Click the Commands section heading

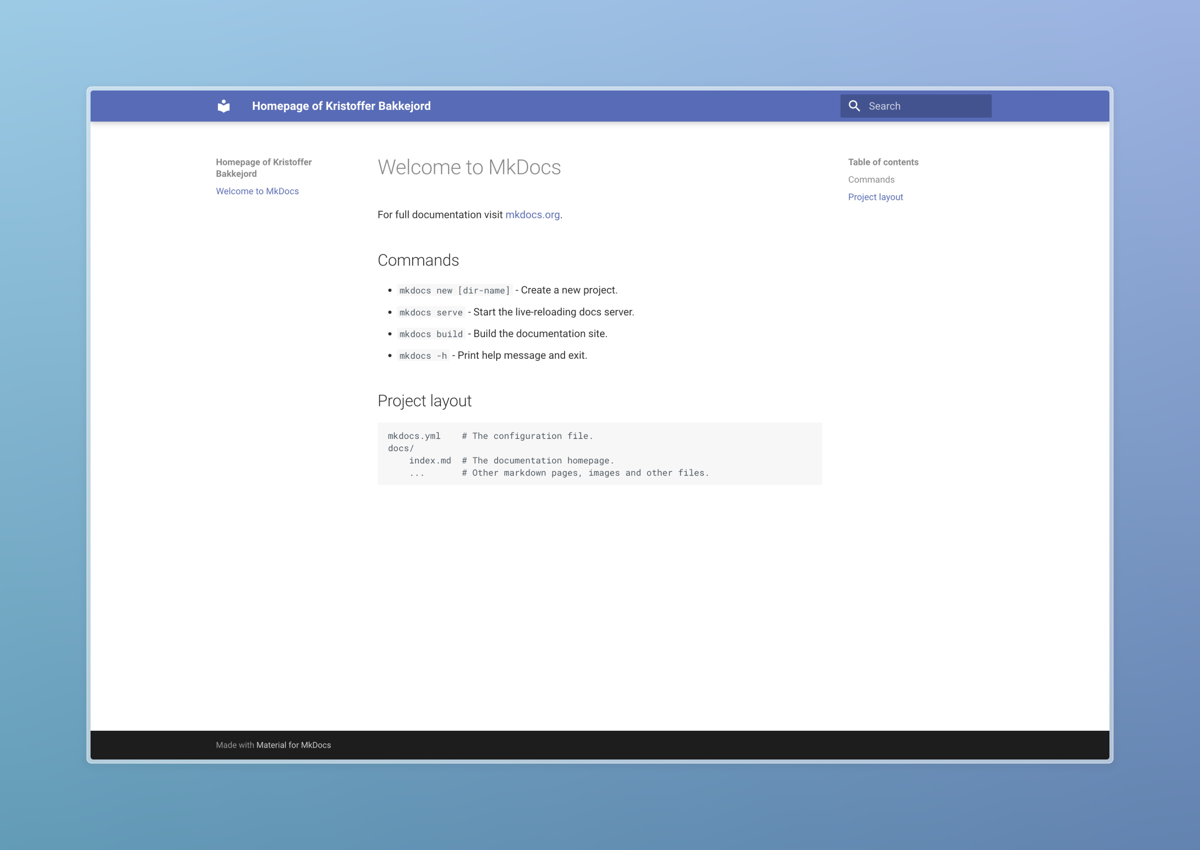[x=418, y=260]
